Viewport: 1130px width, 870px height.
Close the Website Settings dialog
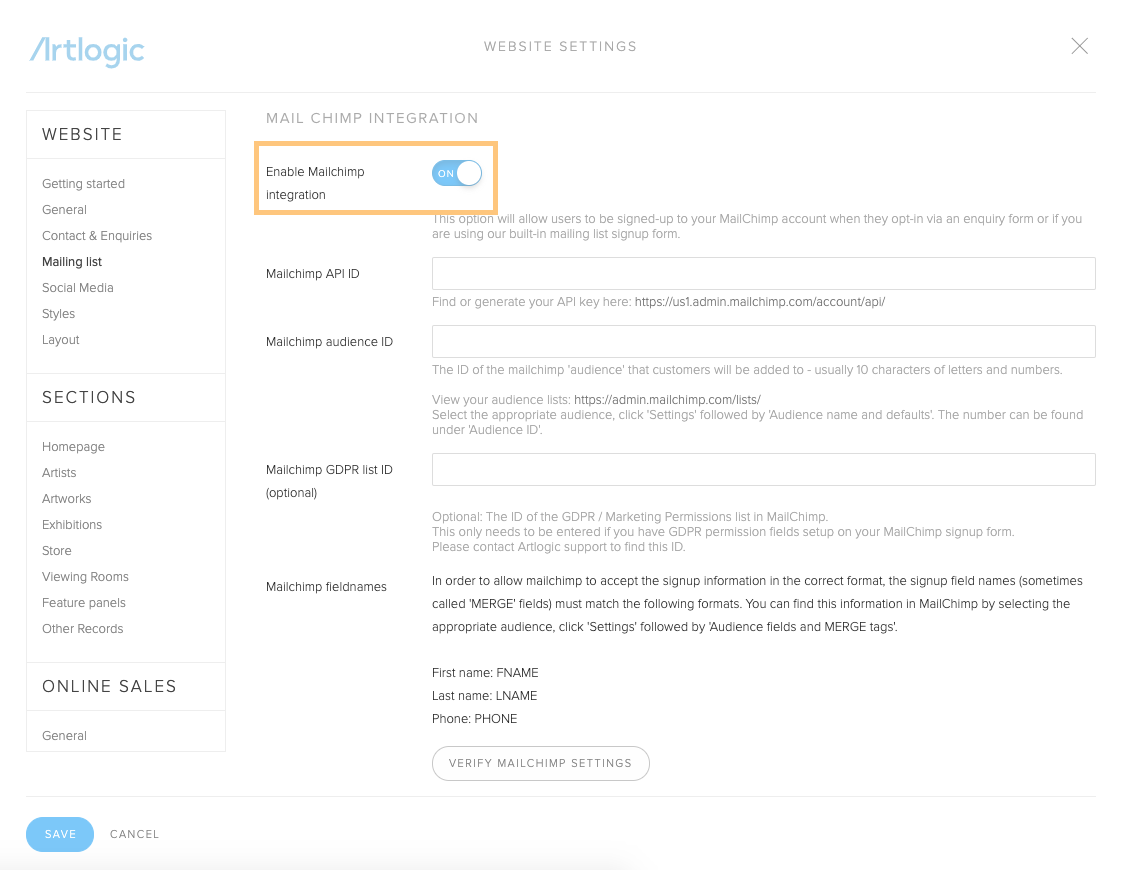tap(1079, 46)
